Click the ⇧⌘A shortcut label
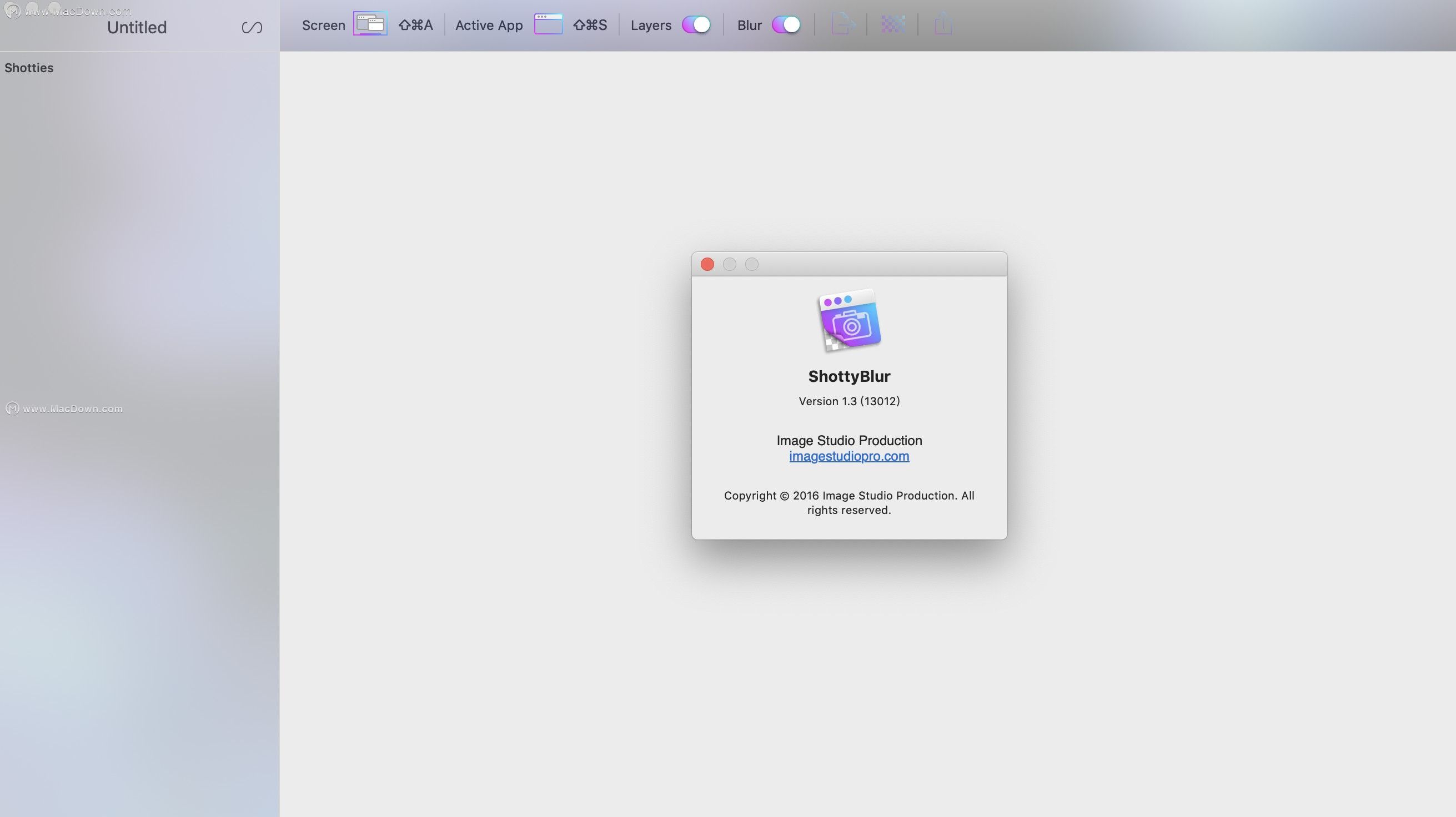This screenshot has width=1456, height=817. pyautogui.click(x=415, y=26)
